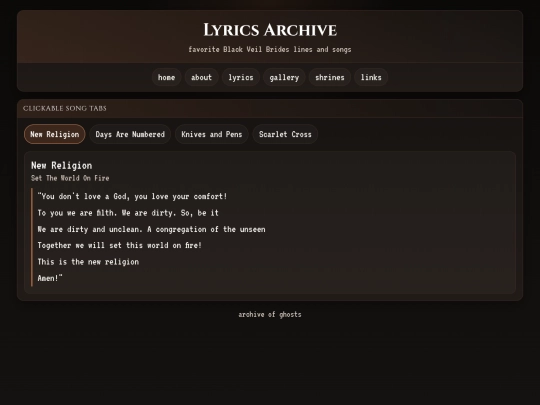Click the links nav button
The image size is (540, 405).
[371, 77]
